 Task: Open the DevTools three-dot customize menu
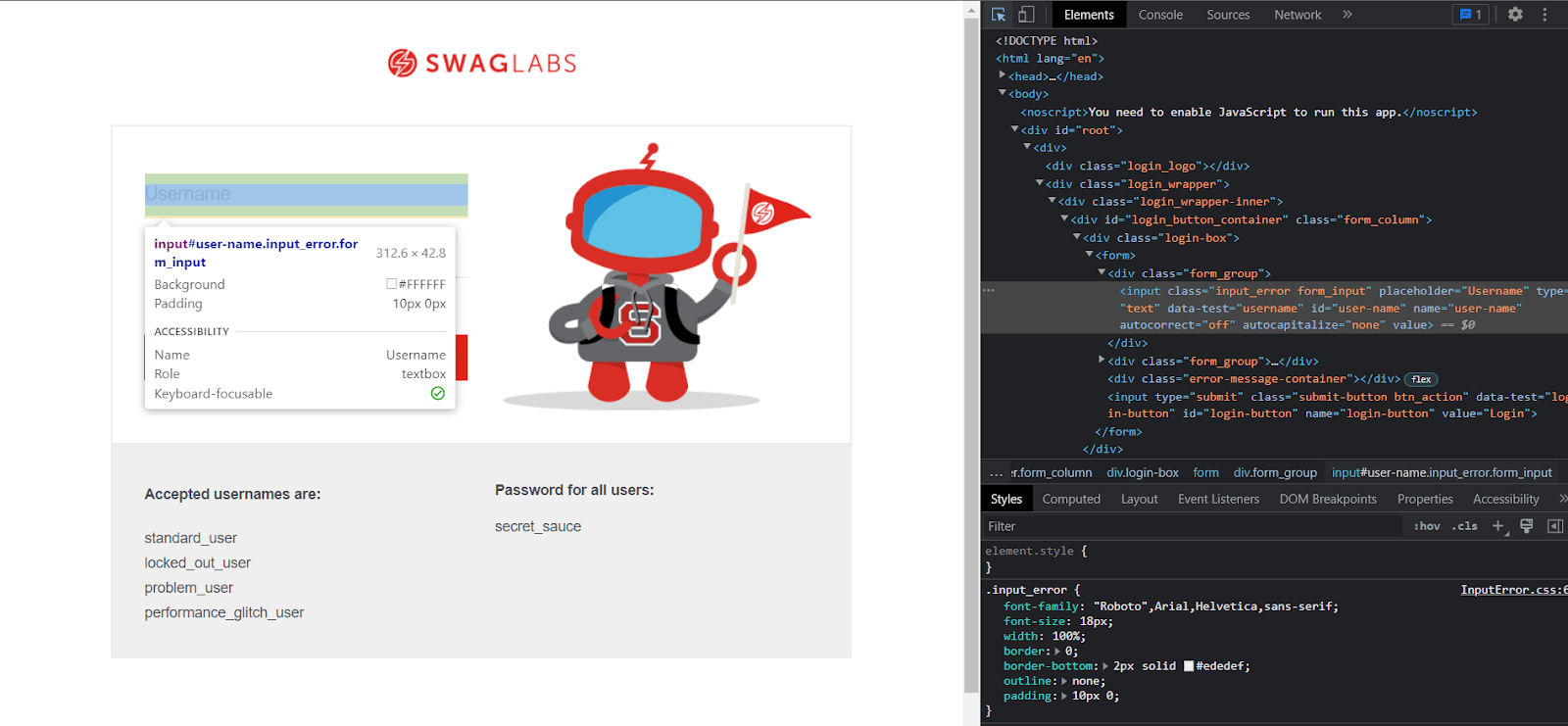click(1544, 15)
